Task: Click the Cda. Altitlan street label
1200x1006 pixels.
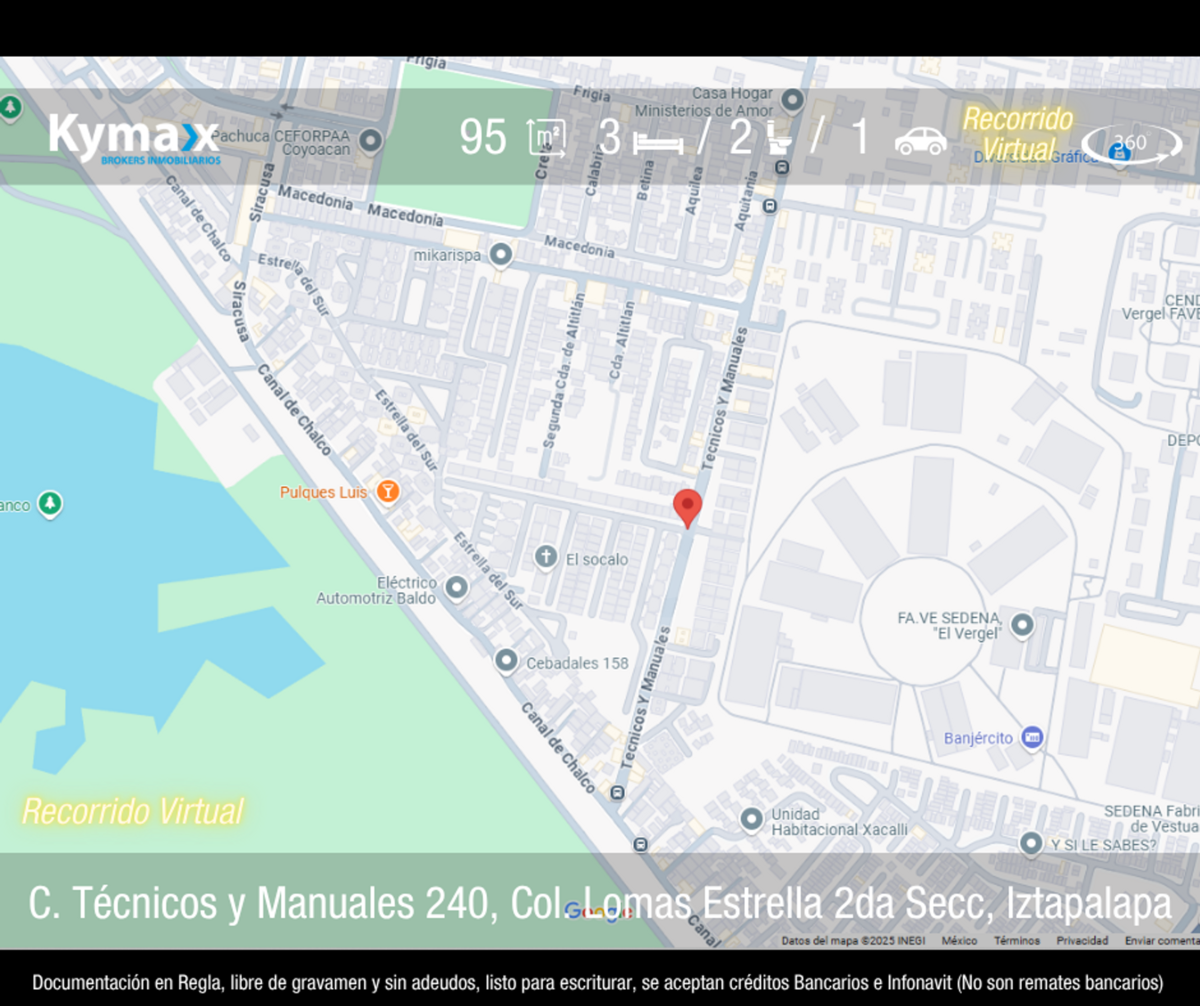Action: (621, 340)
